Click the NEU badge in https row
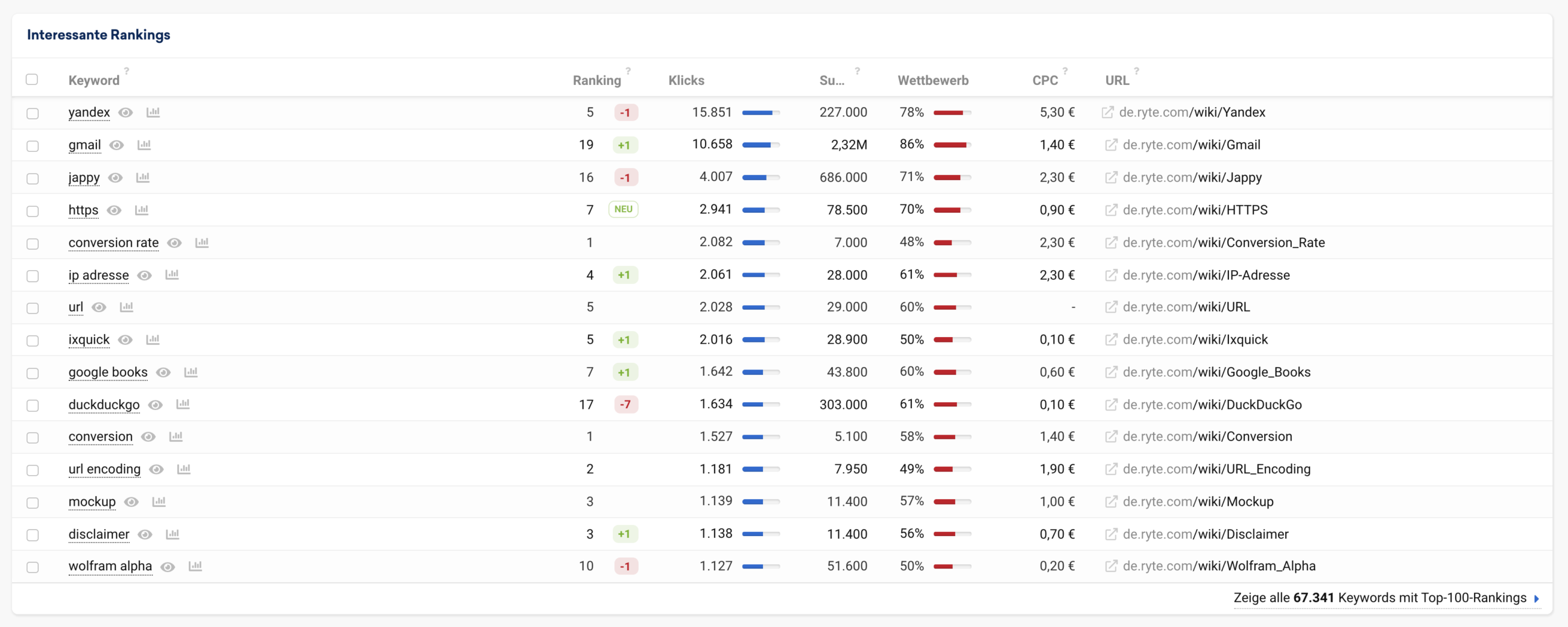This screenshot has width=1568, height=627. coord(623,209)
